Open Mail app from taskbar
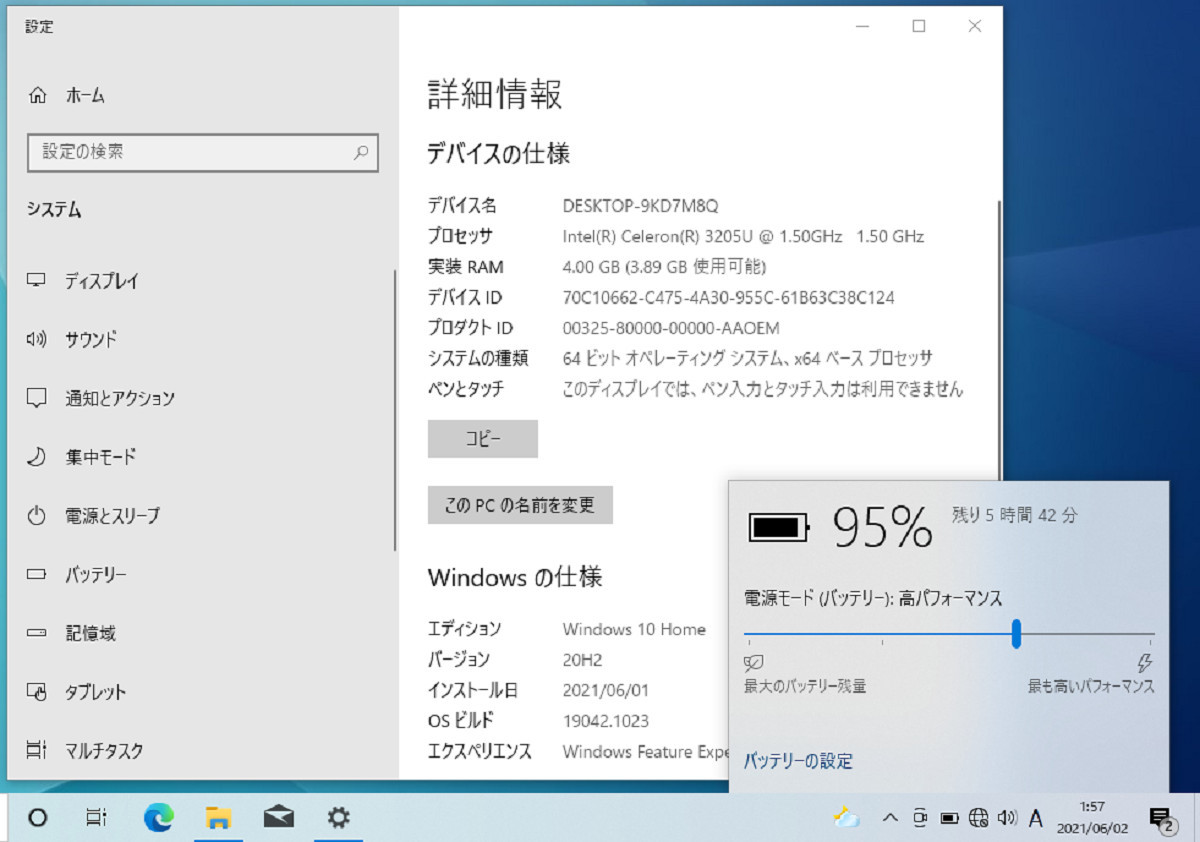Screen dimensions: 1200x842 [x=278, y=818]
